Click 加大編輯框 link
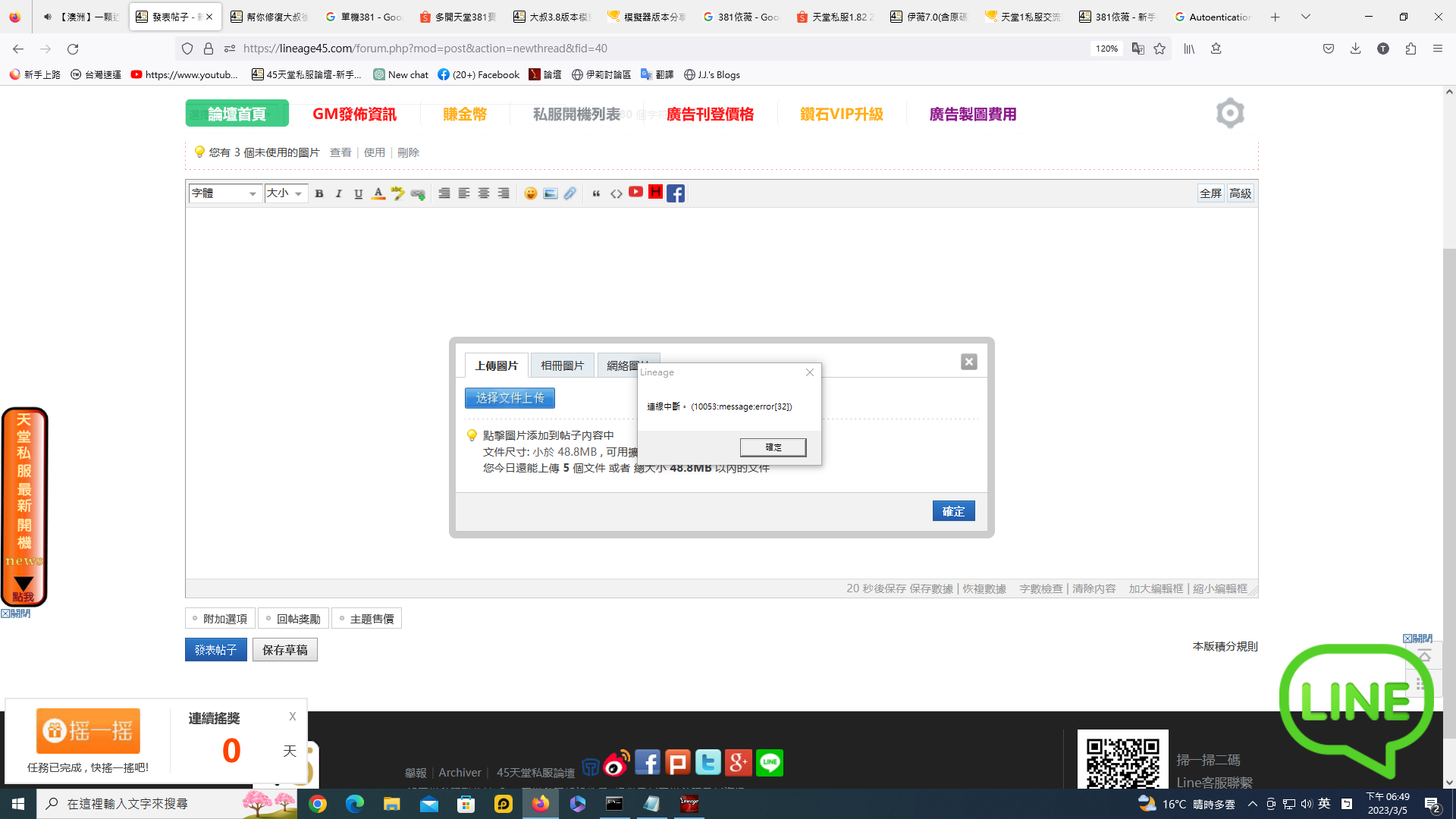 1156,589
